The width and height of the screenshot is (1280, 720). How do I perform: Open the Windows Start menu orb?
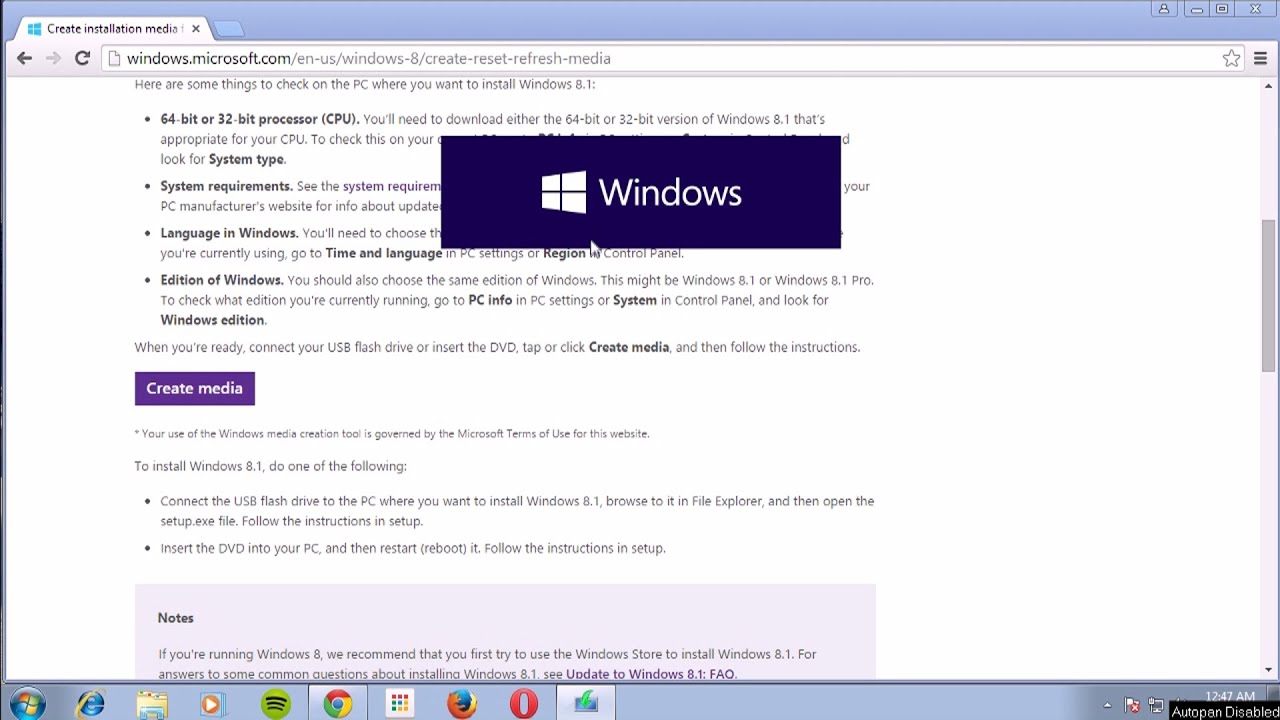coord(27,704)
